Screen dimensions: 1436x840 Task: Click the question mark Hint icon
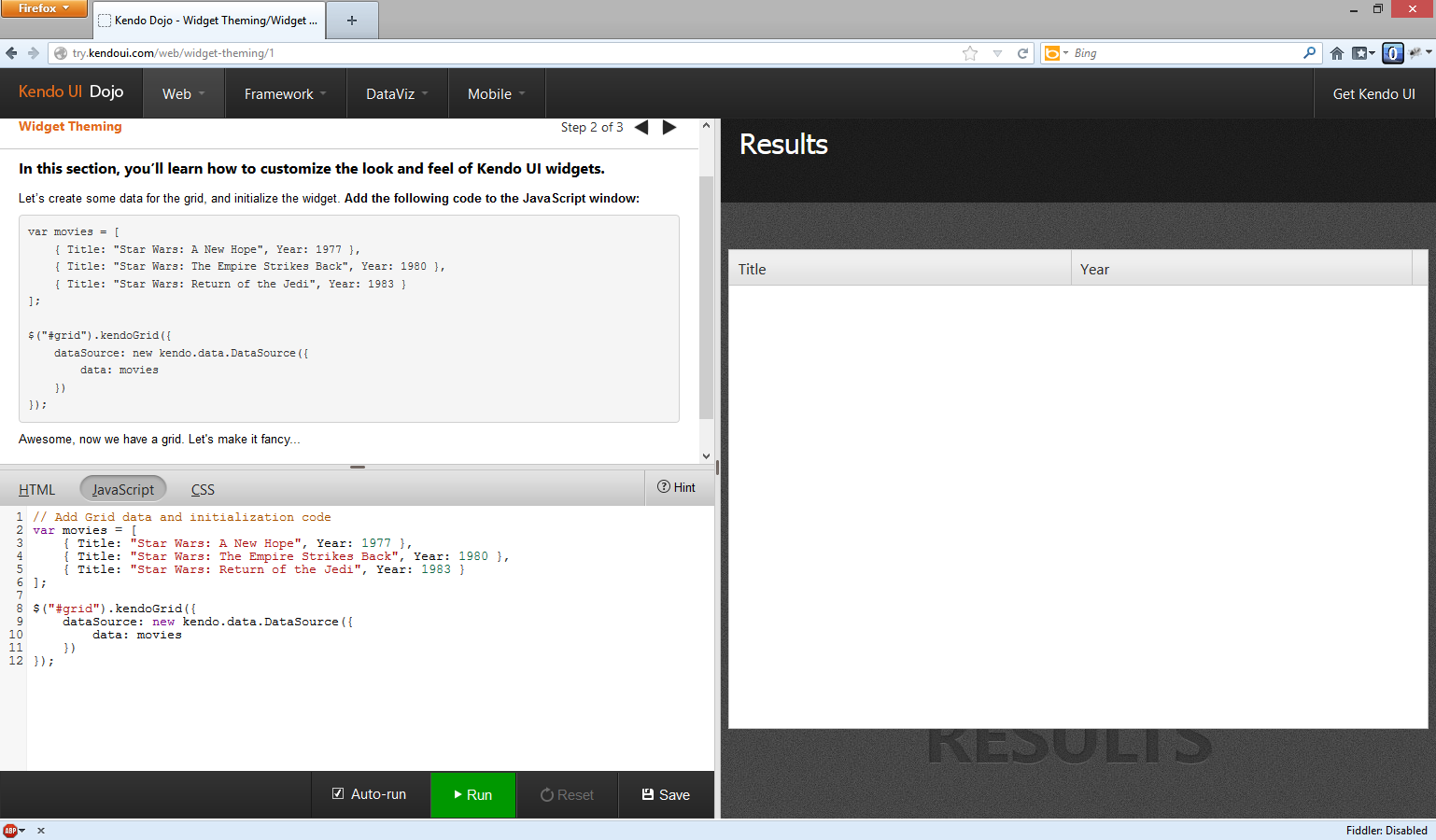tap(664, 487)
